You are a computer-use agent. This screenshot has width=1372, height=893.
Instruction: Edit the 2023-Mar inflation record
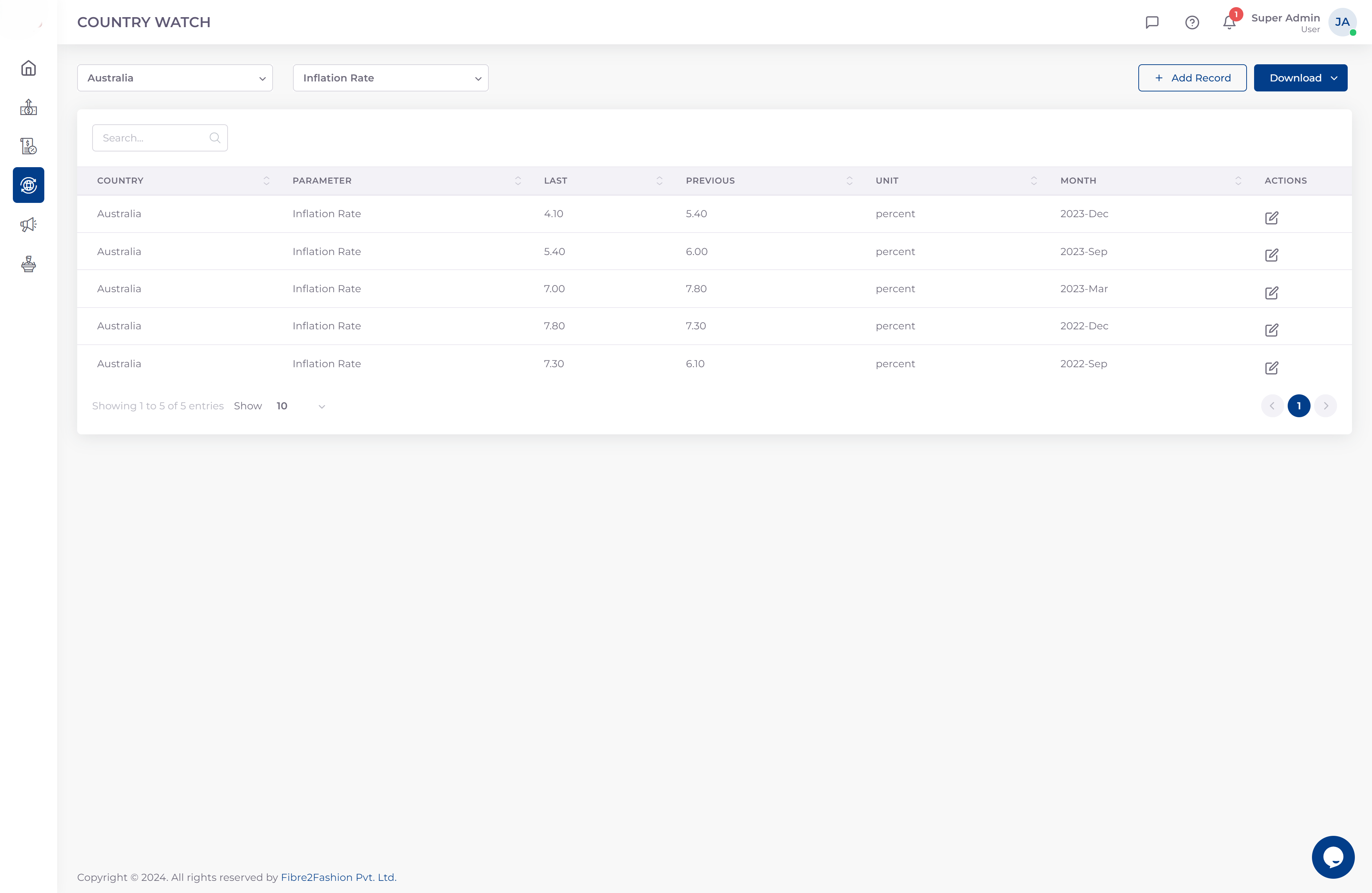pos(1272,293)
